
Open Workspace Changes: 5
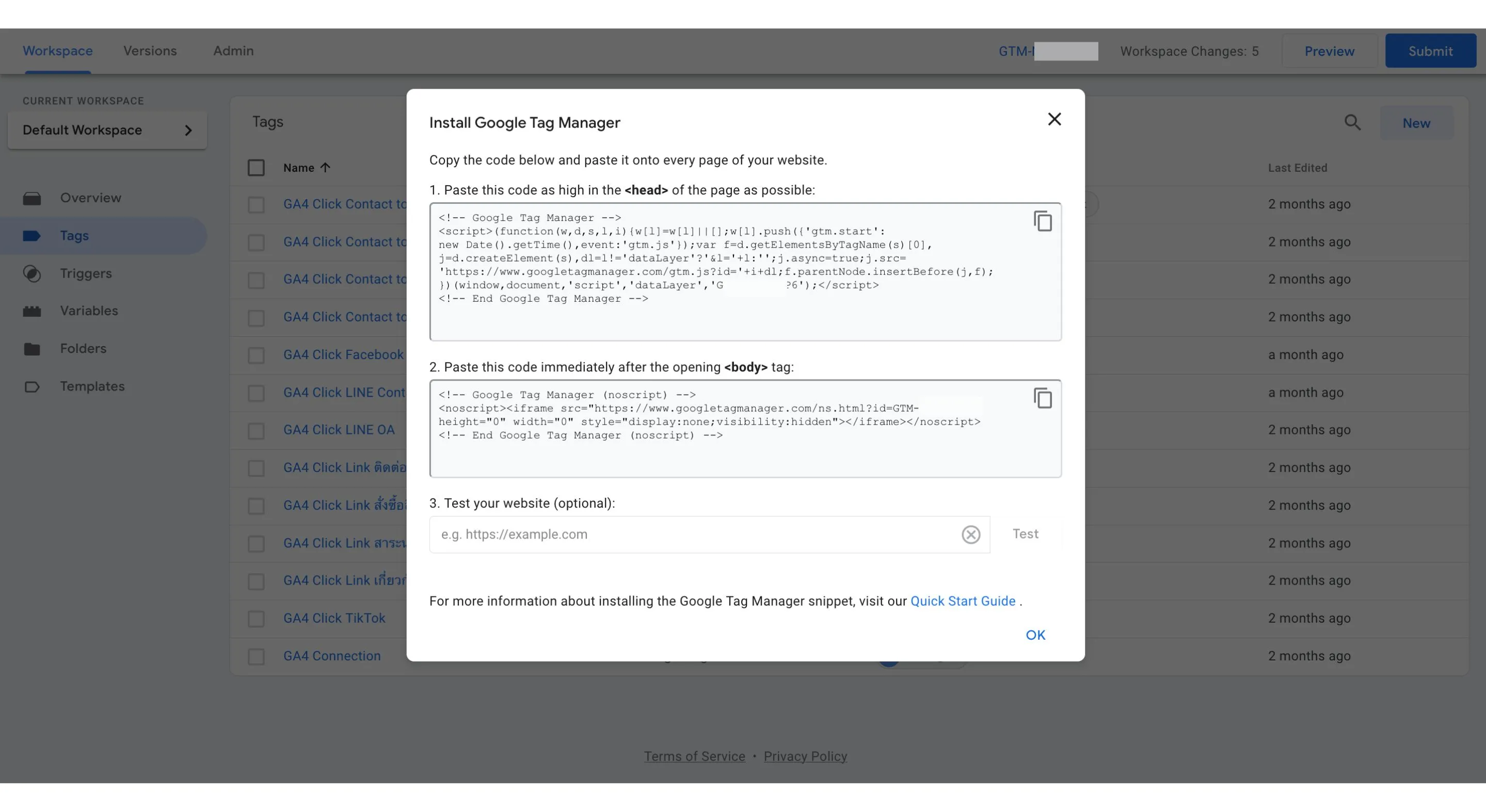coord(1189,51)
